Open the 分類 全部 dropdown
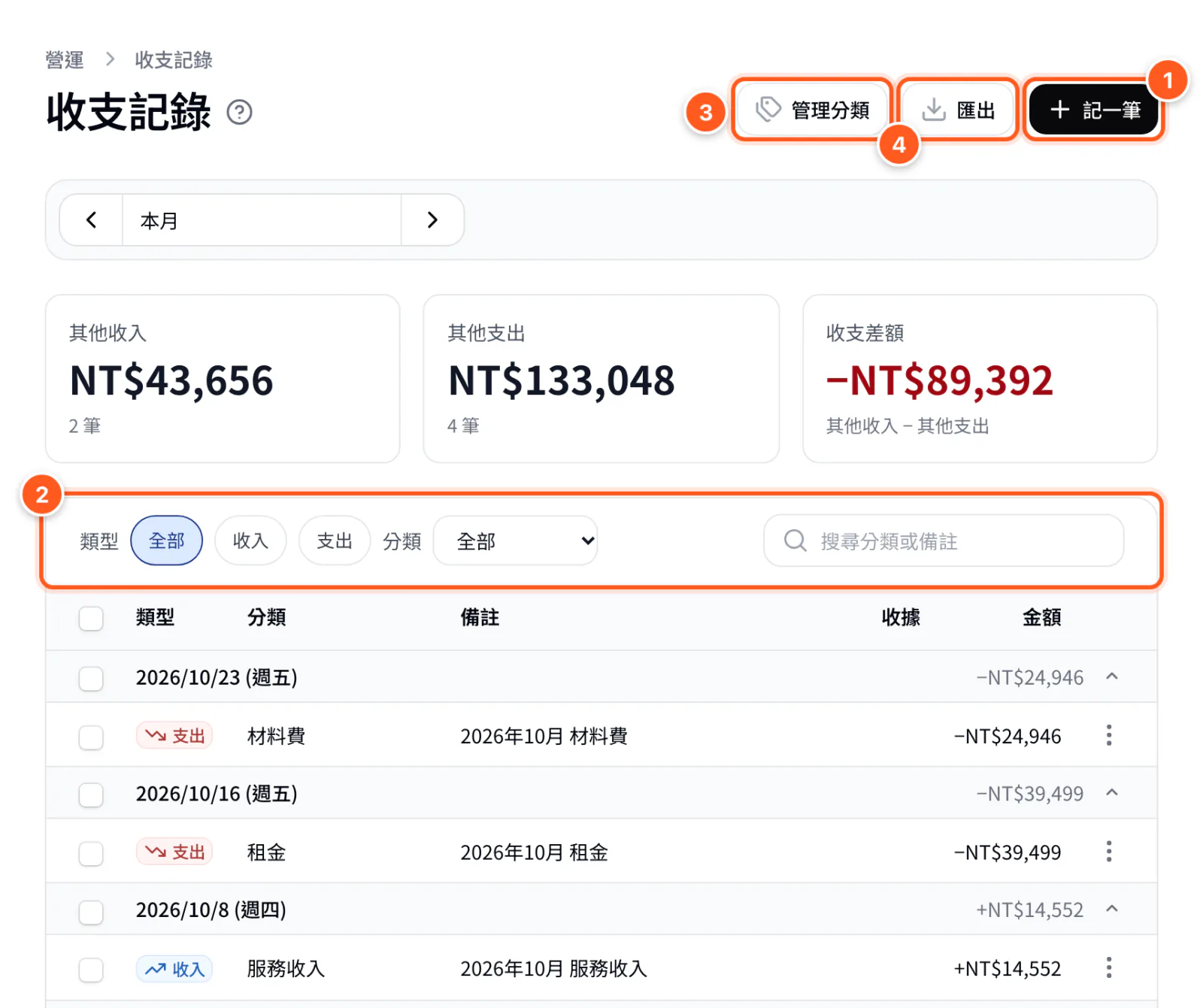The width and height of the screenshot is (1203, 1008). click(x=516, y=540)
